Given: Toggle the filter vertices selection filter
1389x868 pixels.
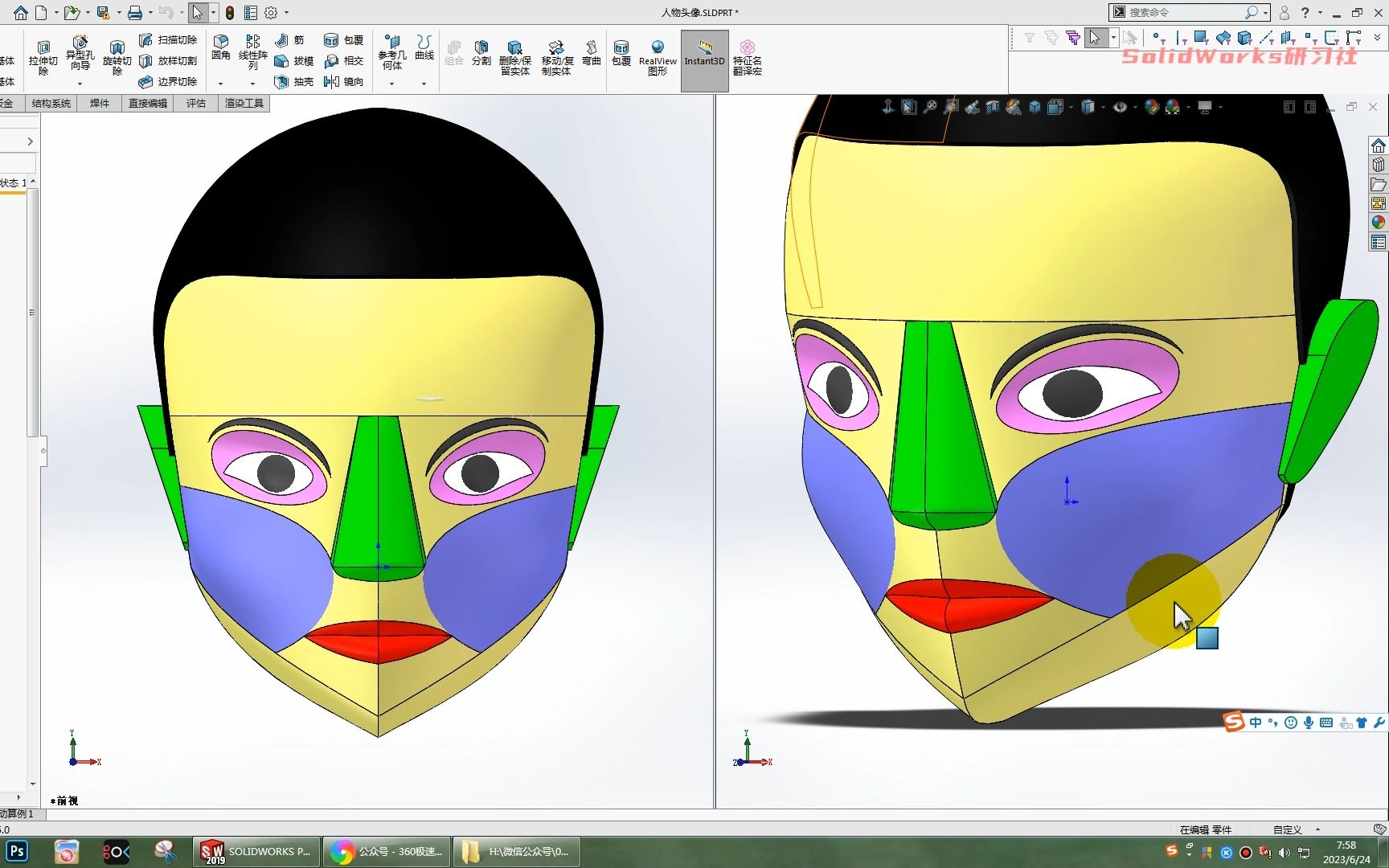Looking at the screenshot, I should 1157,37.
